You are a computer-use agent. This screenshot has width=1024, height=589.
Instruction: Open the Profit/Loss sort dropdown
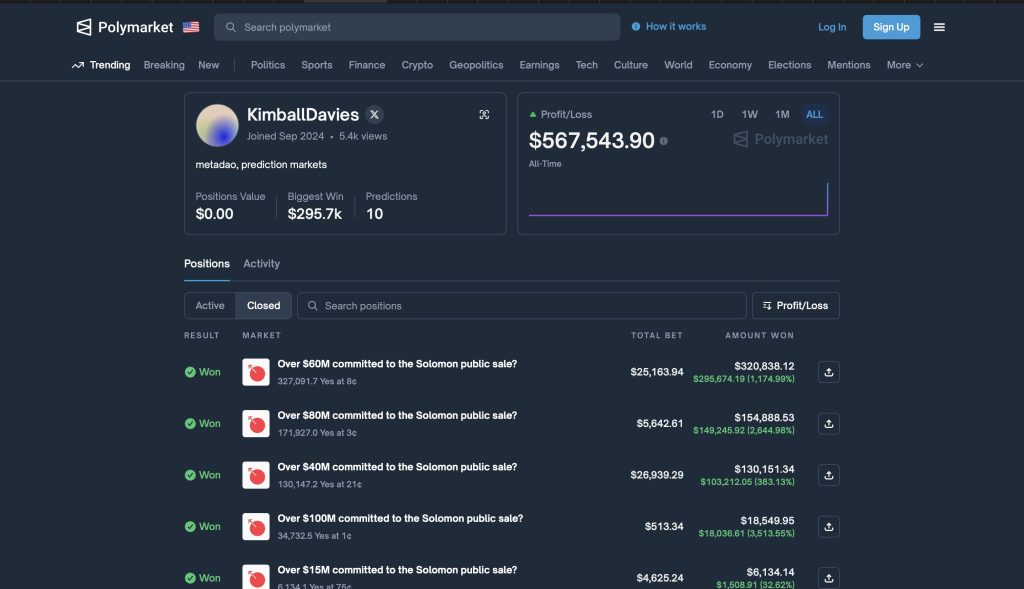click(x=795, y=306)
